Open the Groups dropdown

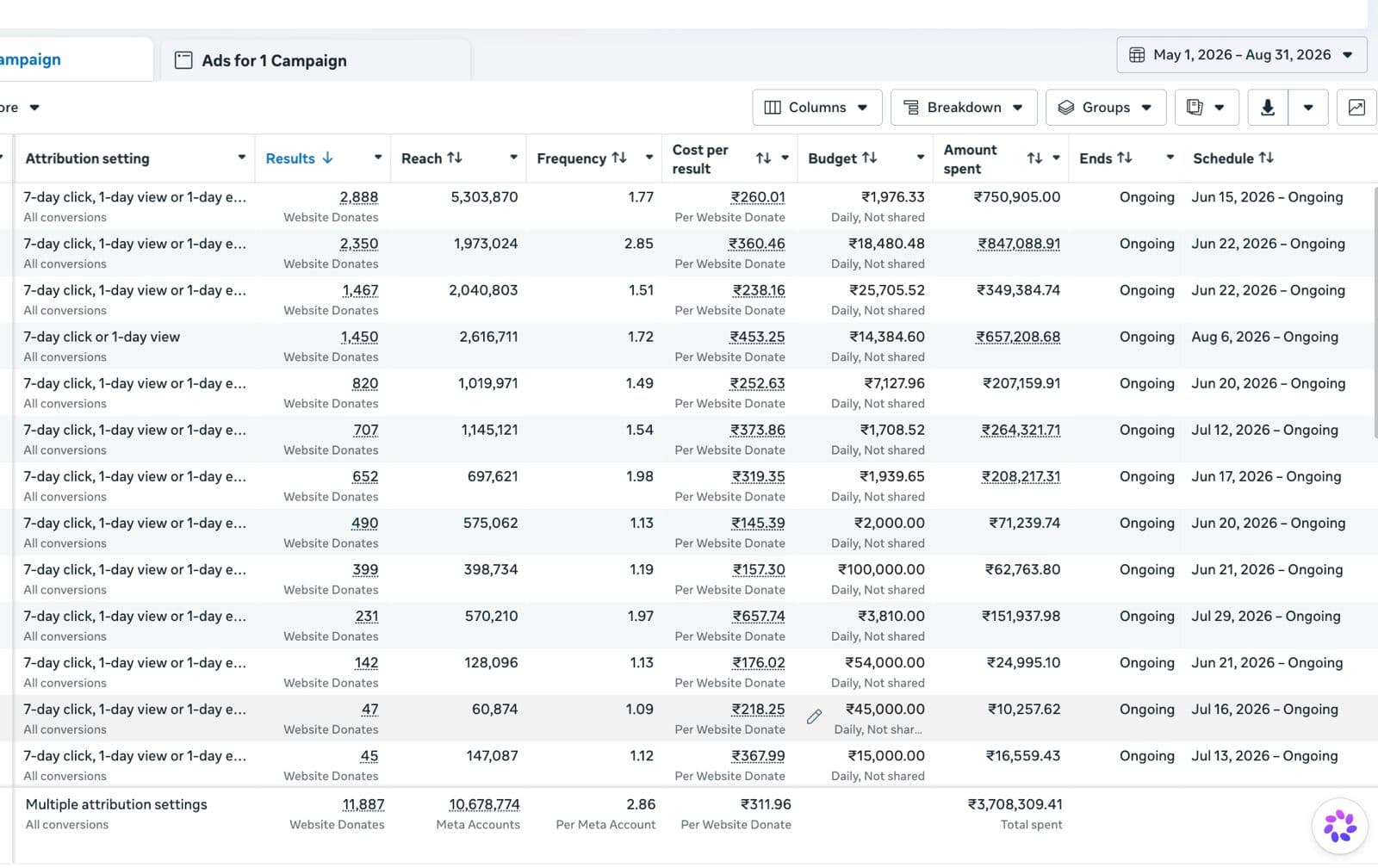coord(1106,108)
